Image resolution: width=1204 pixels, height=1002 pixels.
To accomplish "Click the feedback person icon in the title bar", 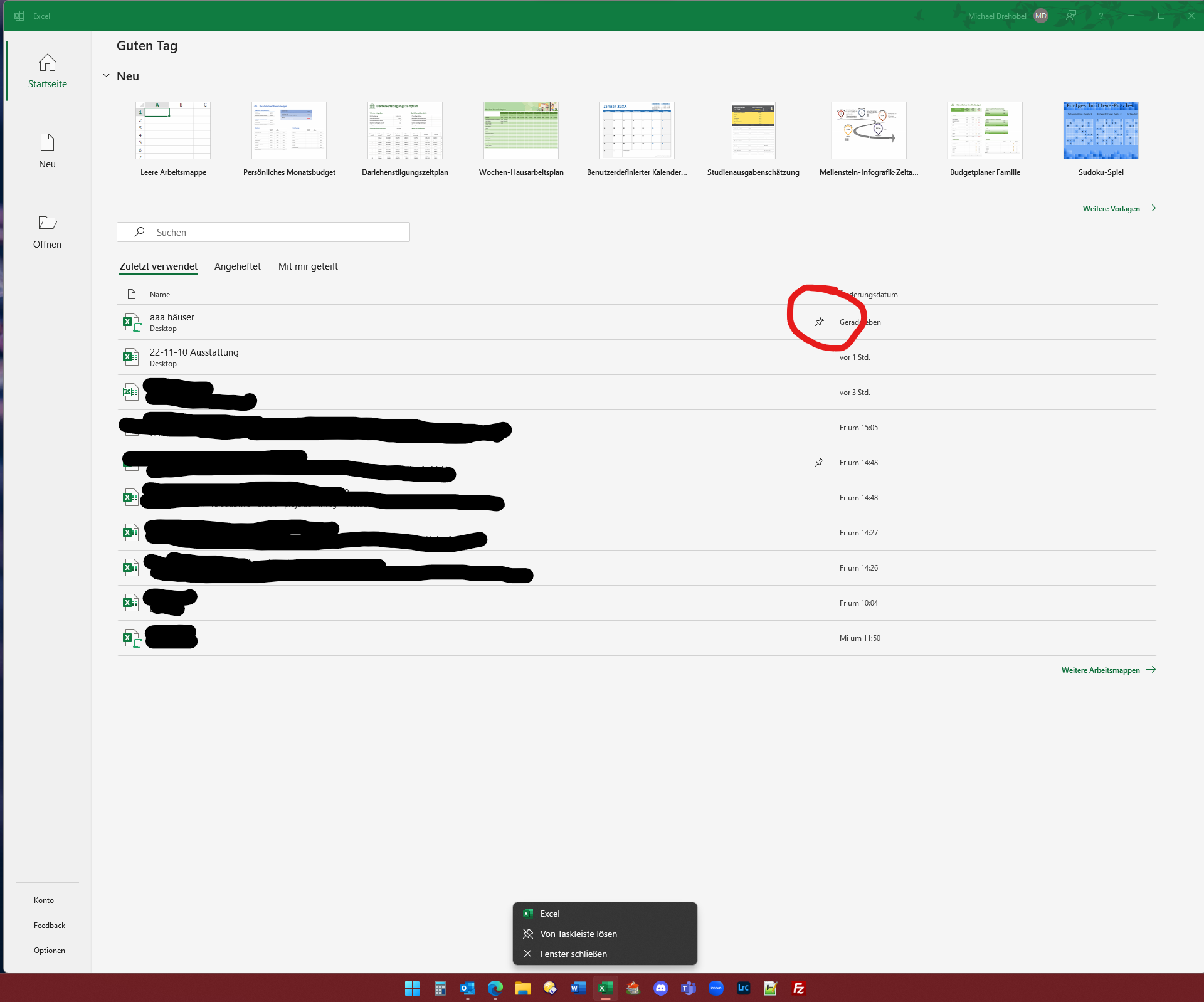I will point(1071,16).
